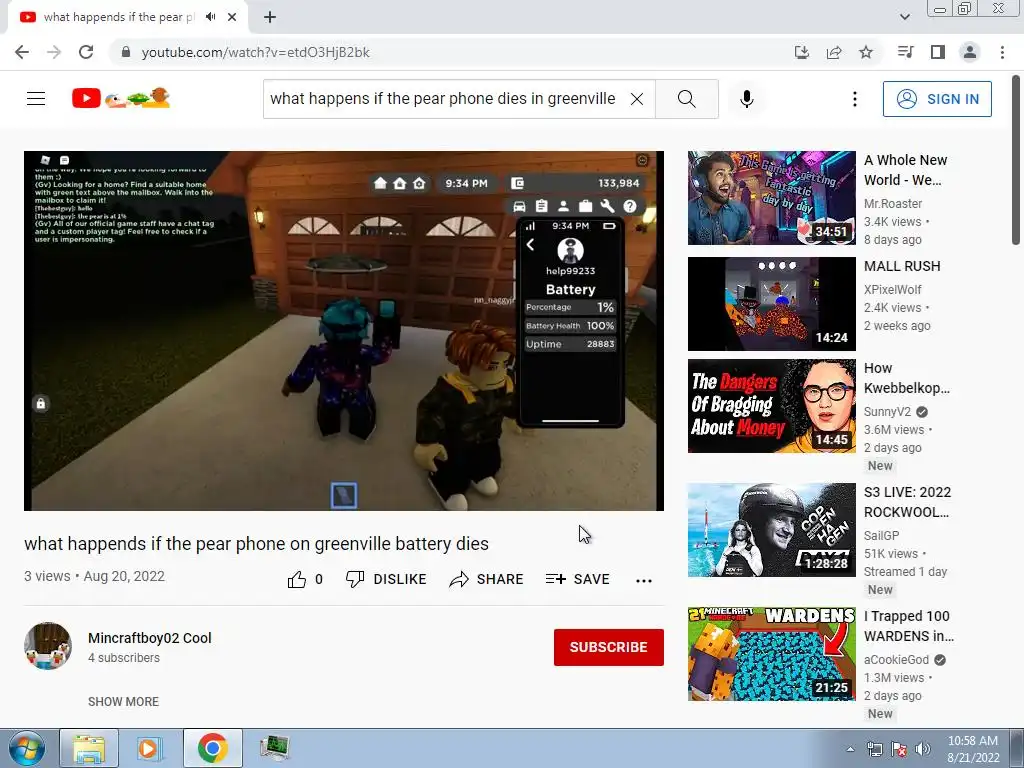Expand description with SHOW MORE
Screen dimensions: 1024x768
pyautogui.click(x=123, y=701)
